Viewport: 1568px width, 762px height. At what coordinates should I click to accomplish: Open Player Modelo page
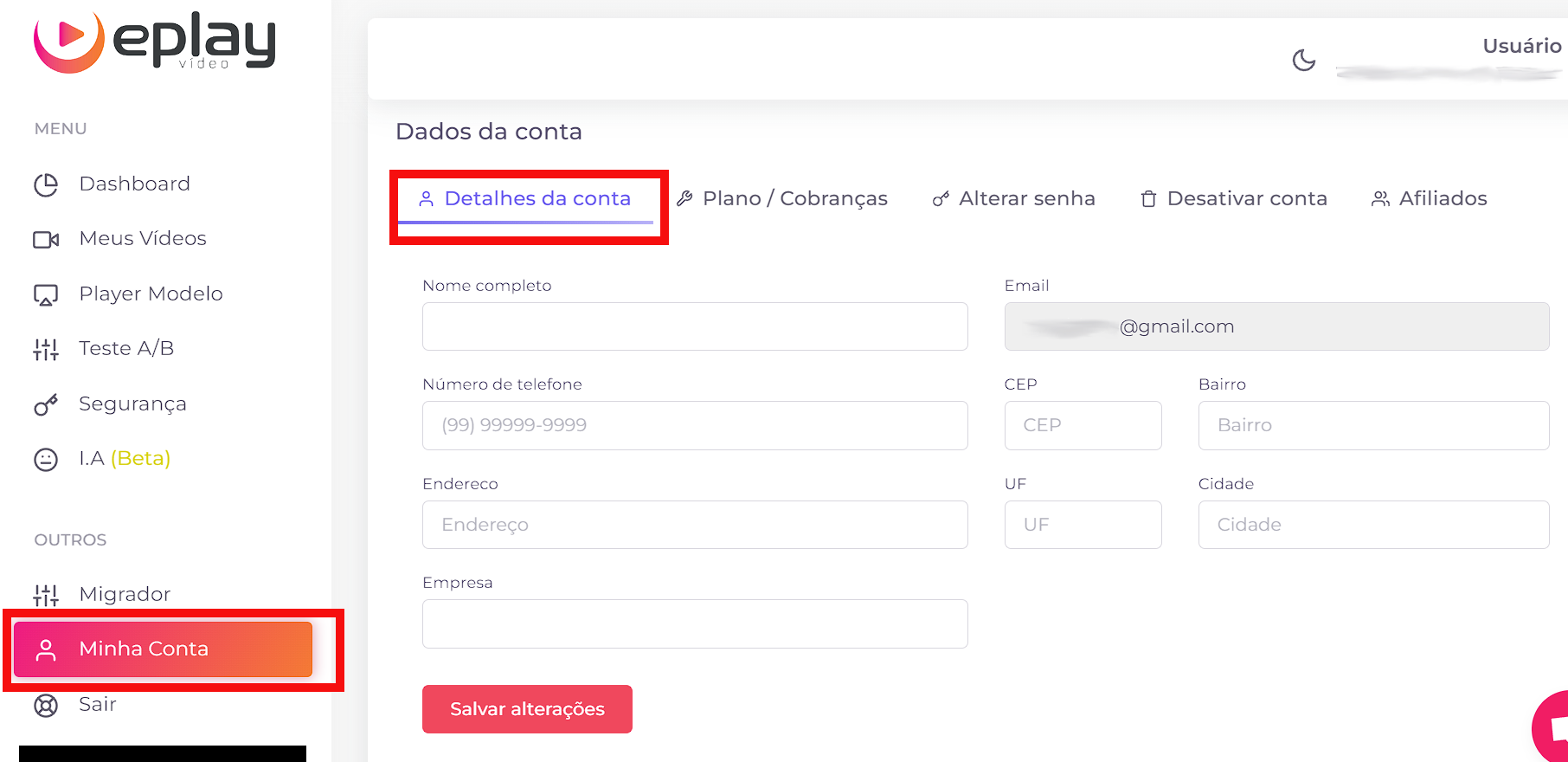click(151, 294)
